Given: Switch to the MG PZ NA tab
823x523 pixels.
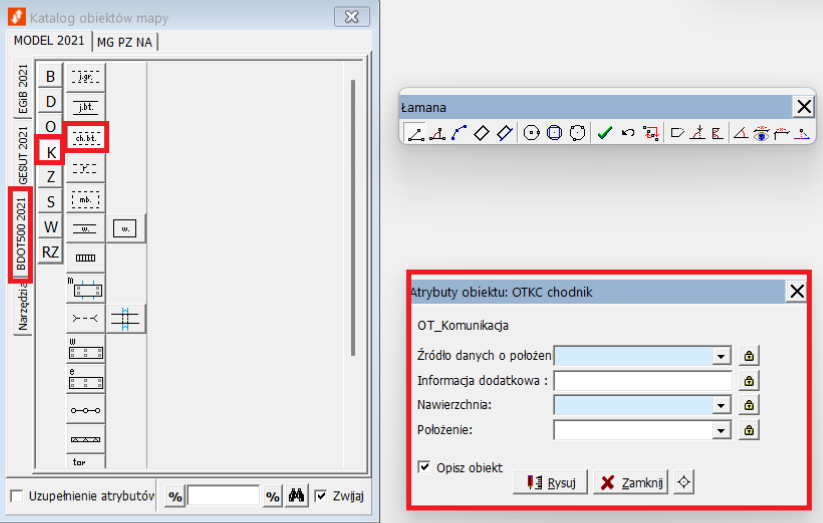Looking at the screenshot, I should pos(127,41).
